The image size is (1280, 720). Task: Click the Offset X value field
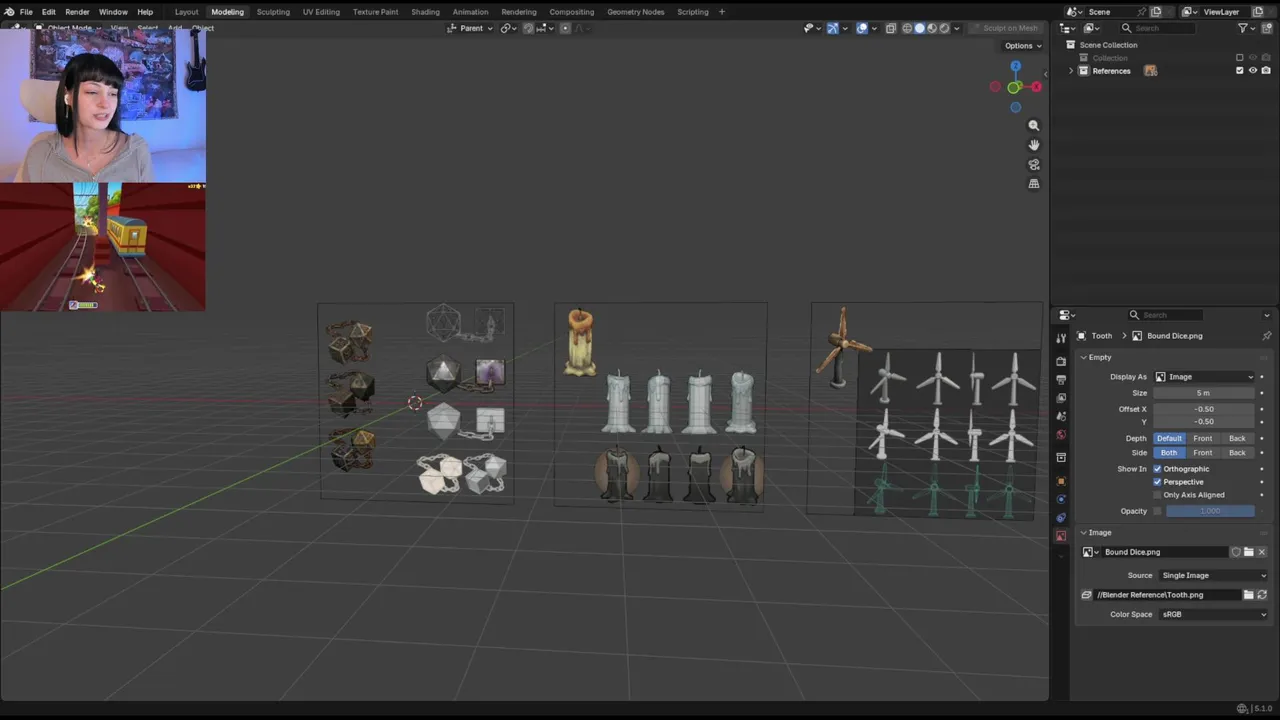point(1204,409)
